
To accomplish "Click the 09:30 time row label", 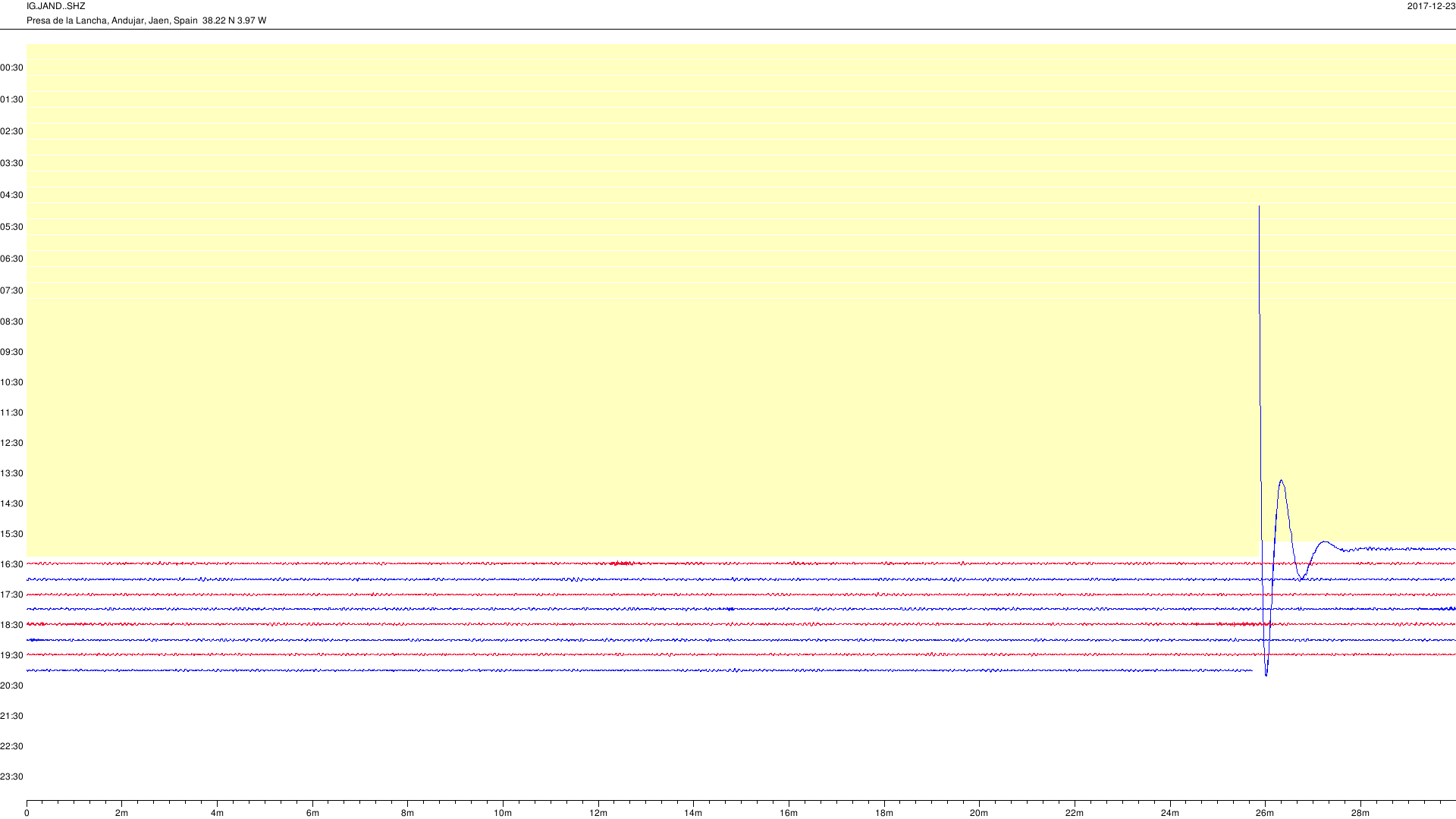I will pyautogui.click(x=11, y=352).
